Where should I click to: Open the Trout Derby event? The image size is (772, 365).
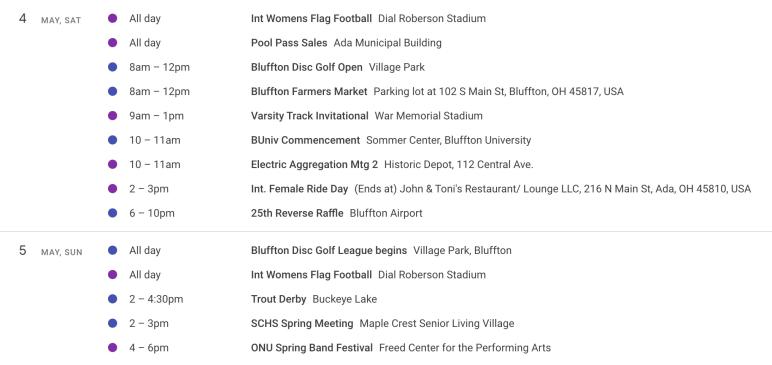(279, 299)
